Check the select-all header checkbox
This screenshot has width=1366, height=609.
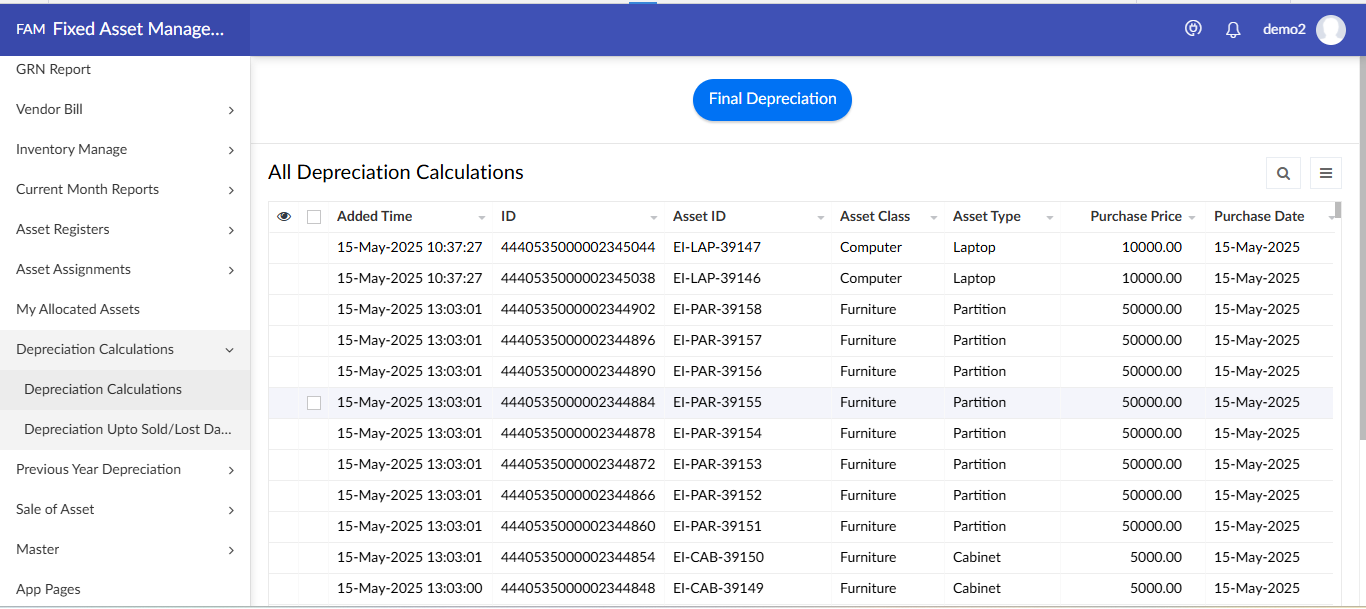point(314,216)
